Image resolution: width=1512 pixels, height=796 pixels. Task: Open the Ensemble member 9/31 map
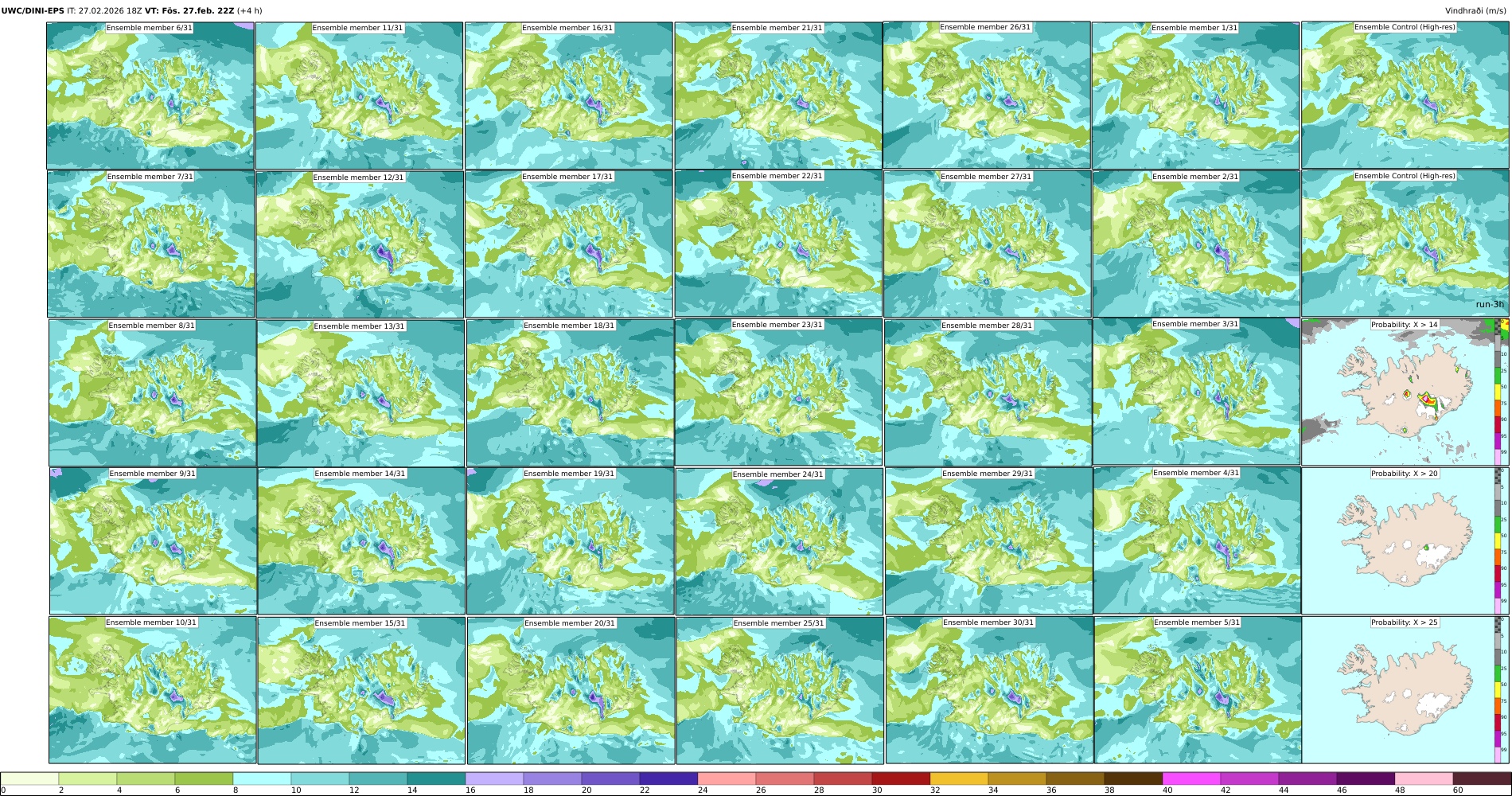154,541
